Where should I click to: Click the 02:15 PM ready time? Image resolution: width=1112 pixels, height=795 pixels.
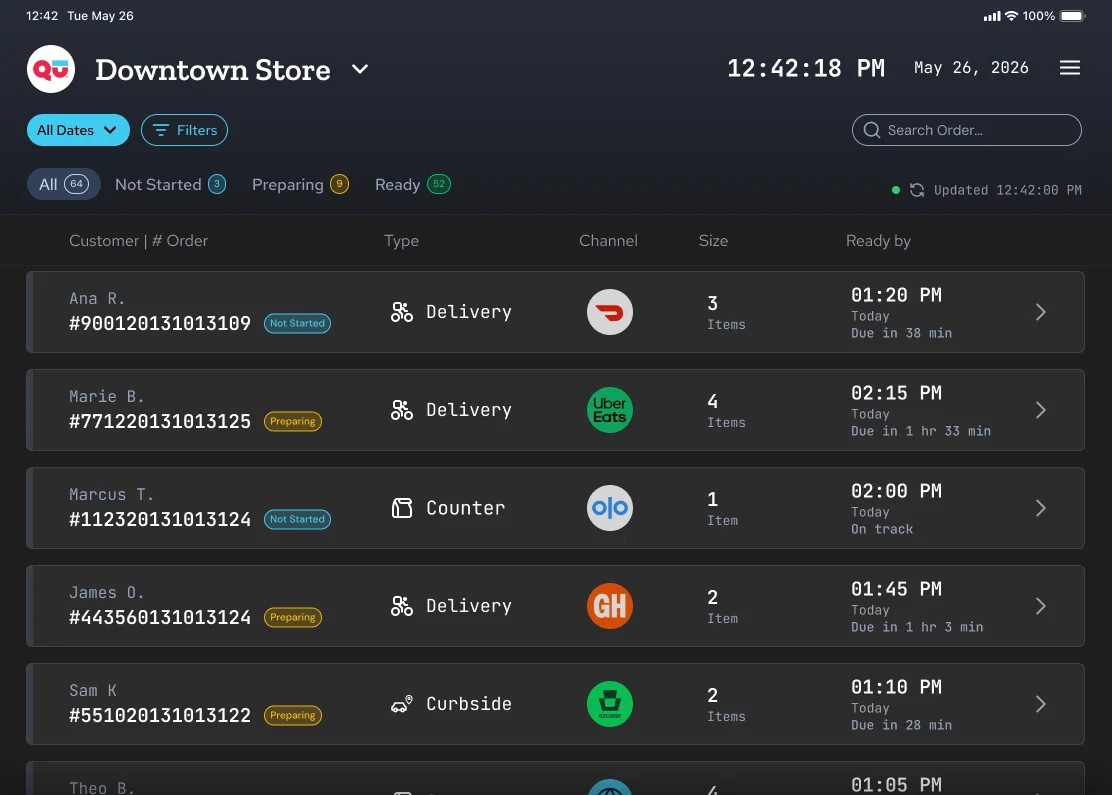click(x=896, y=393)
